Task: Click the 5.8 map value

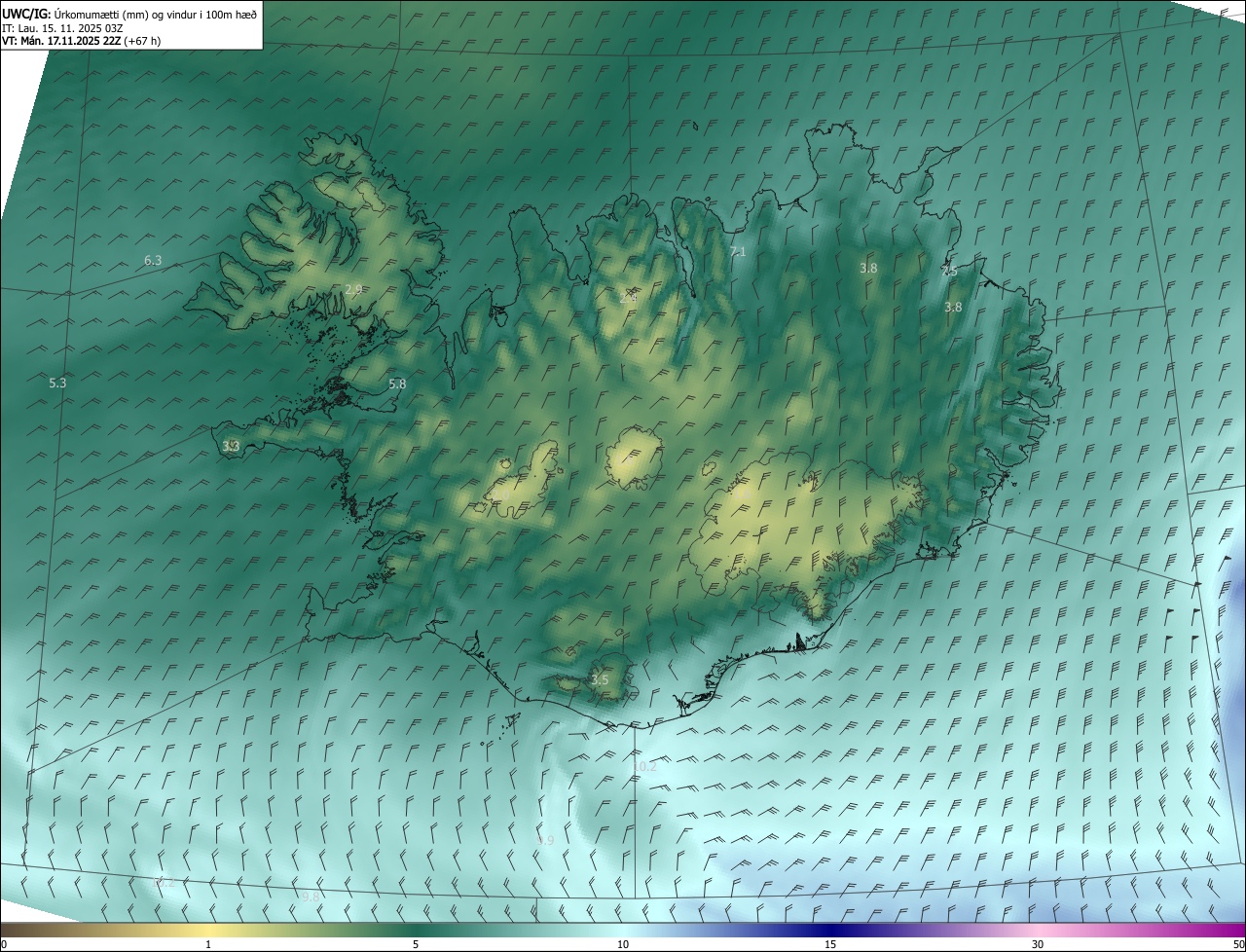Action: coord(397,384)
